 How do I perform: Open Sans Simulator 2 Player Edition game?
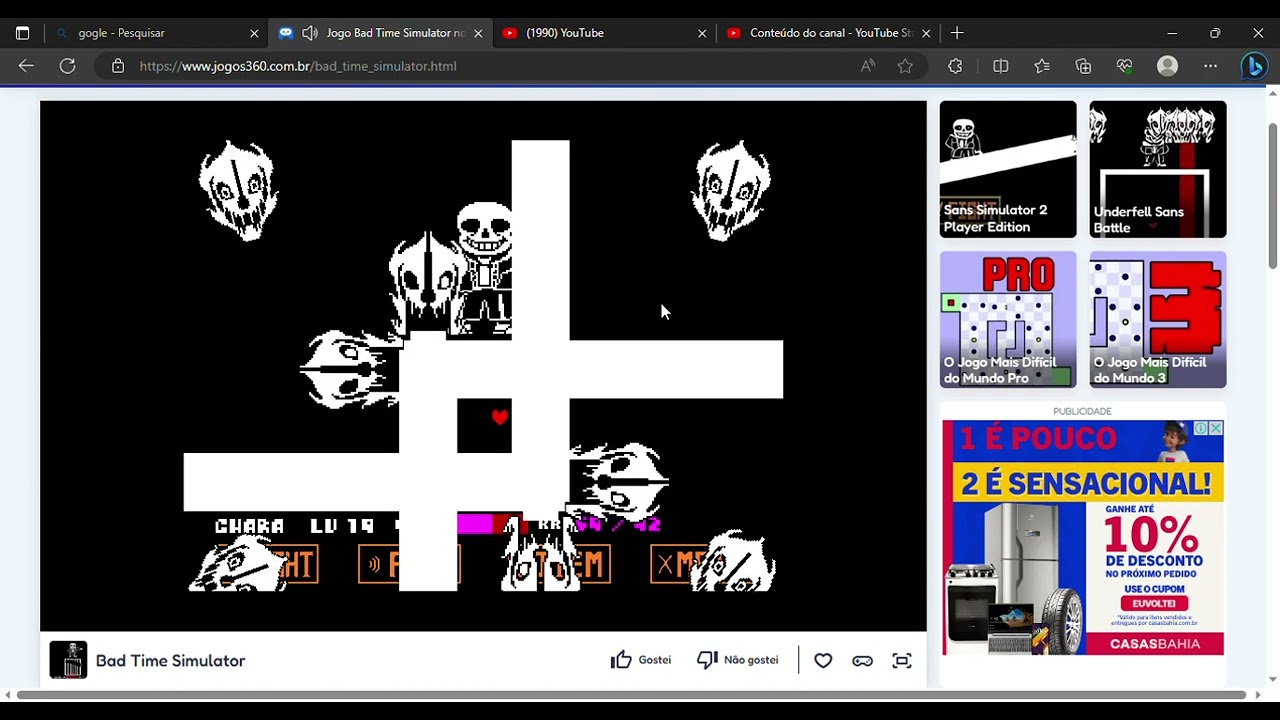[x=1008, y=169]
